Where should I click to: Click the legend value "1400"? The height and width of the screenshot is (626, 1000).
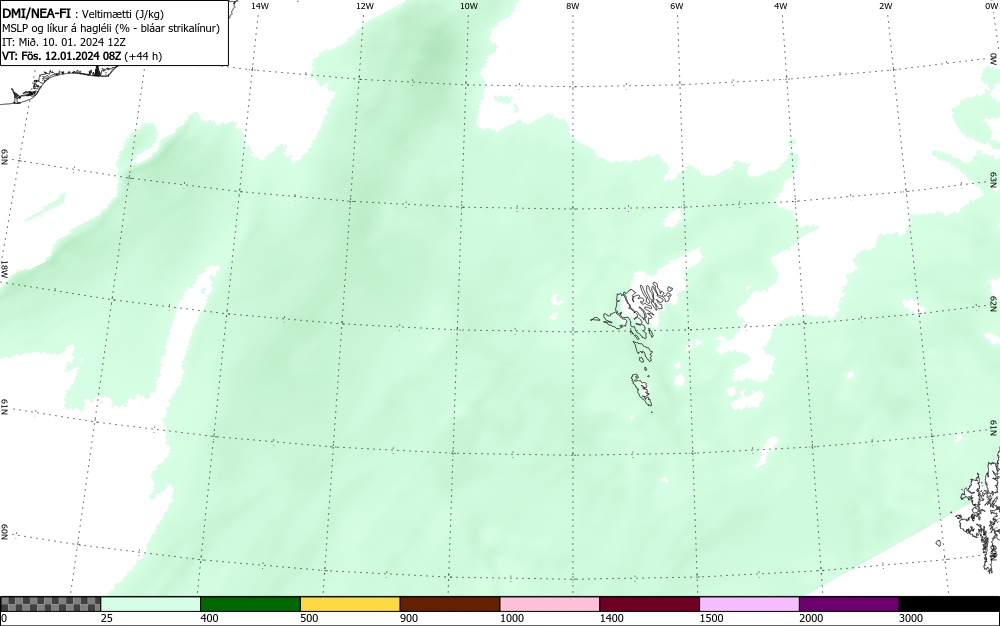pos(612,618)
